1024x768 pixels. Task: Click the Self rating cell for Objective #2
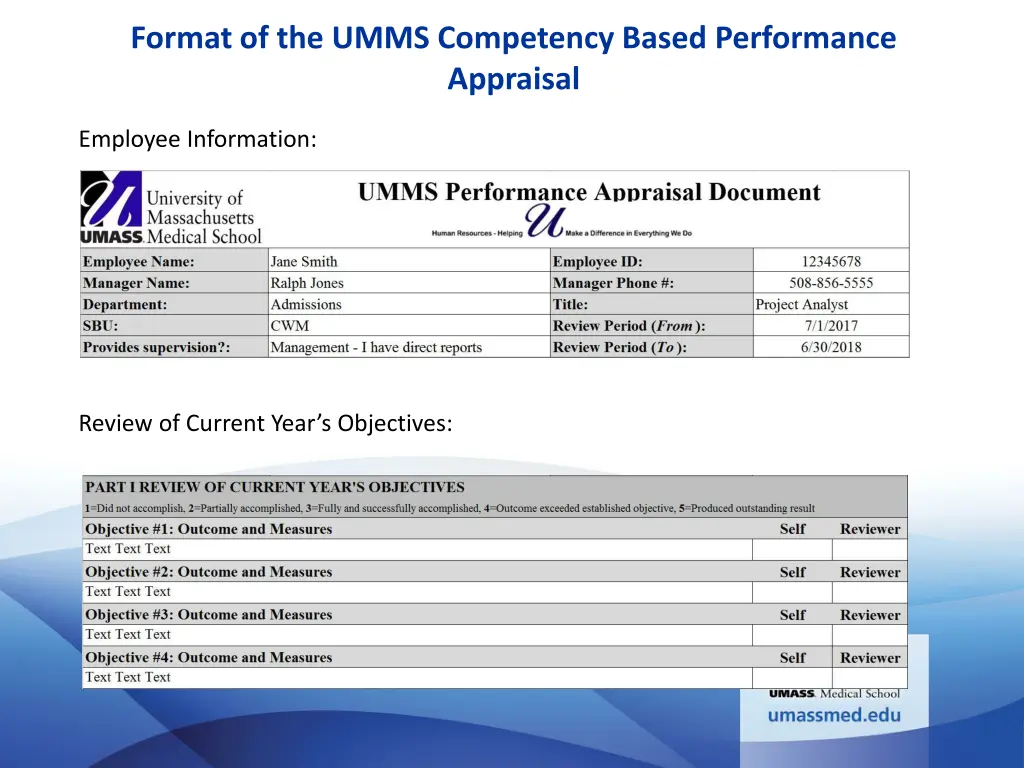point(792,592)
